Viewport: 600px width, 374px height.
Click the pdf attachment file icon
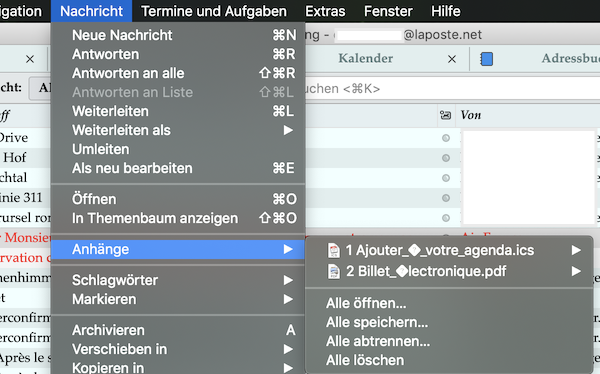[334, 272]
